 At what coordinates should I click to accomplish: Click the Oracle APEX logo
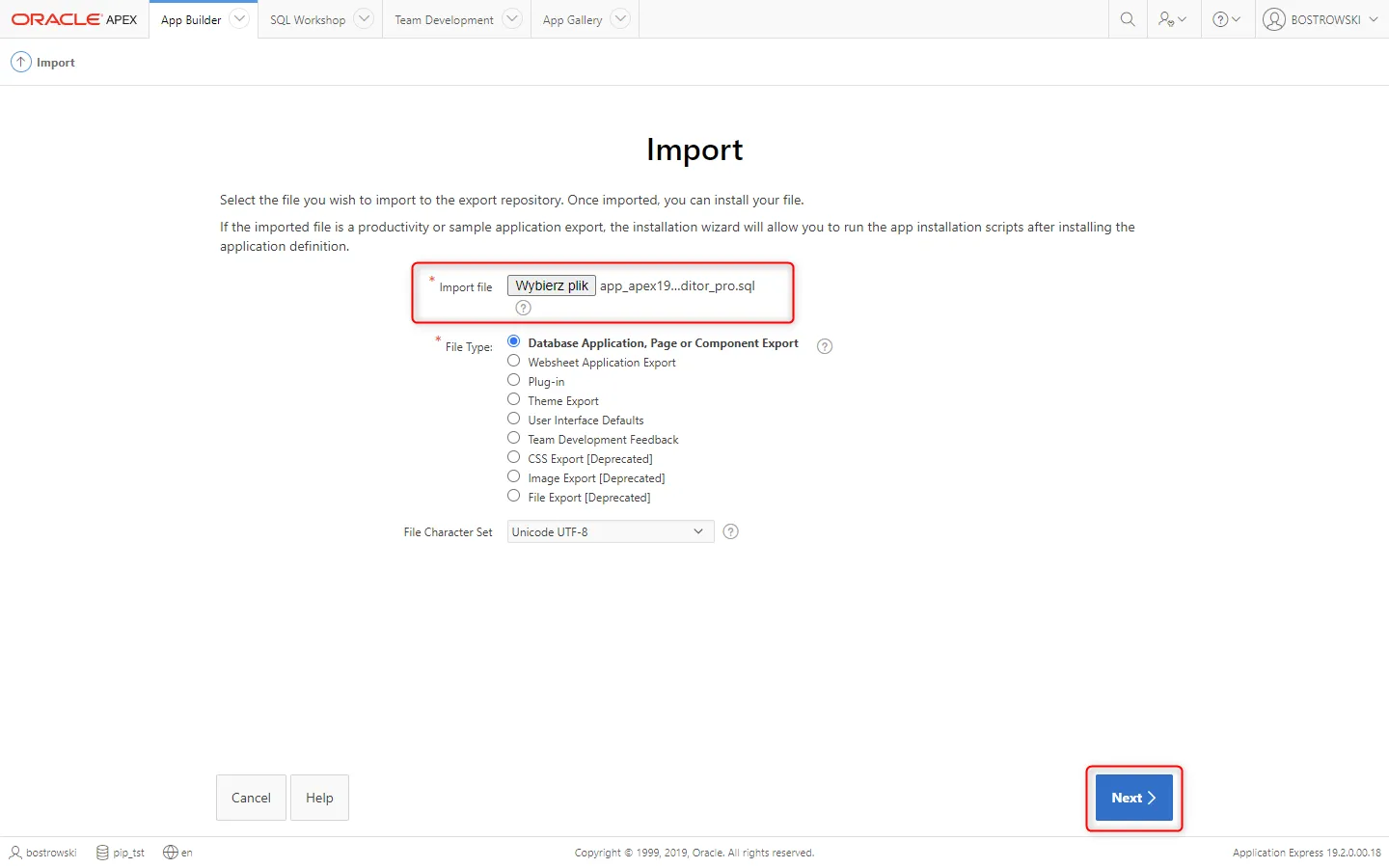tap(74, 19)
